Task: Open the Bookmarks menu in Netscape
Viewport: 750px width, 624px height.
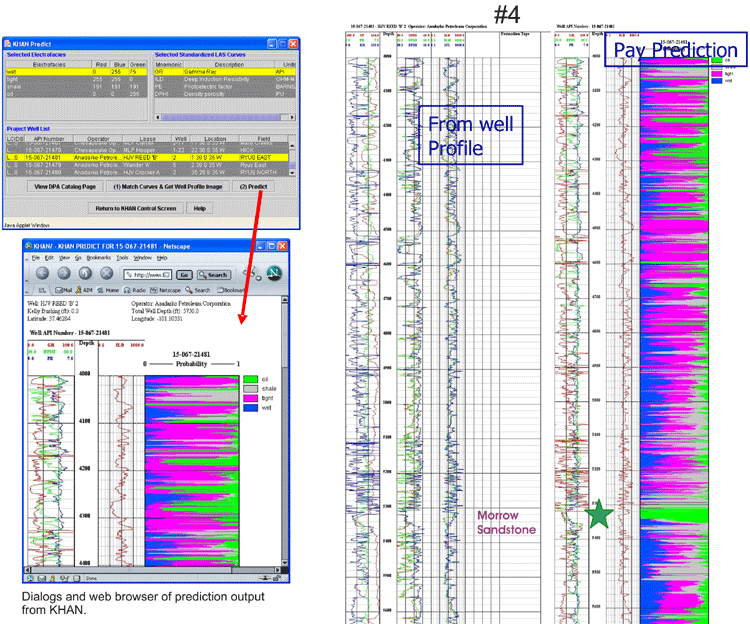Action: 99,258
